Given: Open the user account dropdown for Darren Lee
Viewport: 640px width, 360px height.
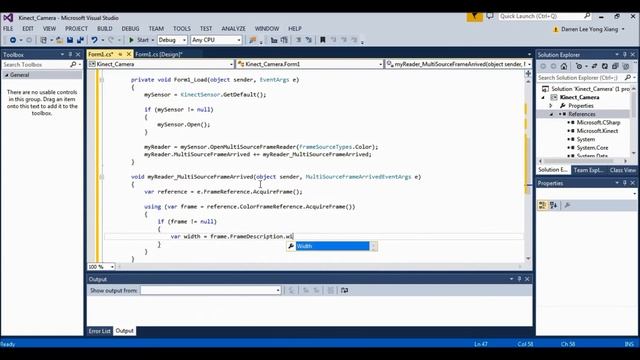Looking at the screenshot, I should 623,29.
